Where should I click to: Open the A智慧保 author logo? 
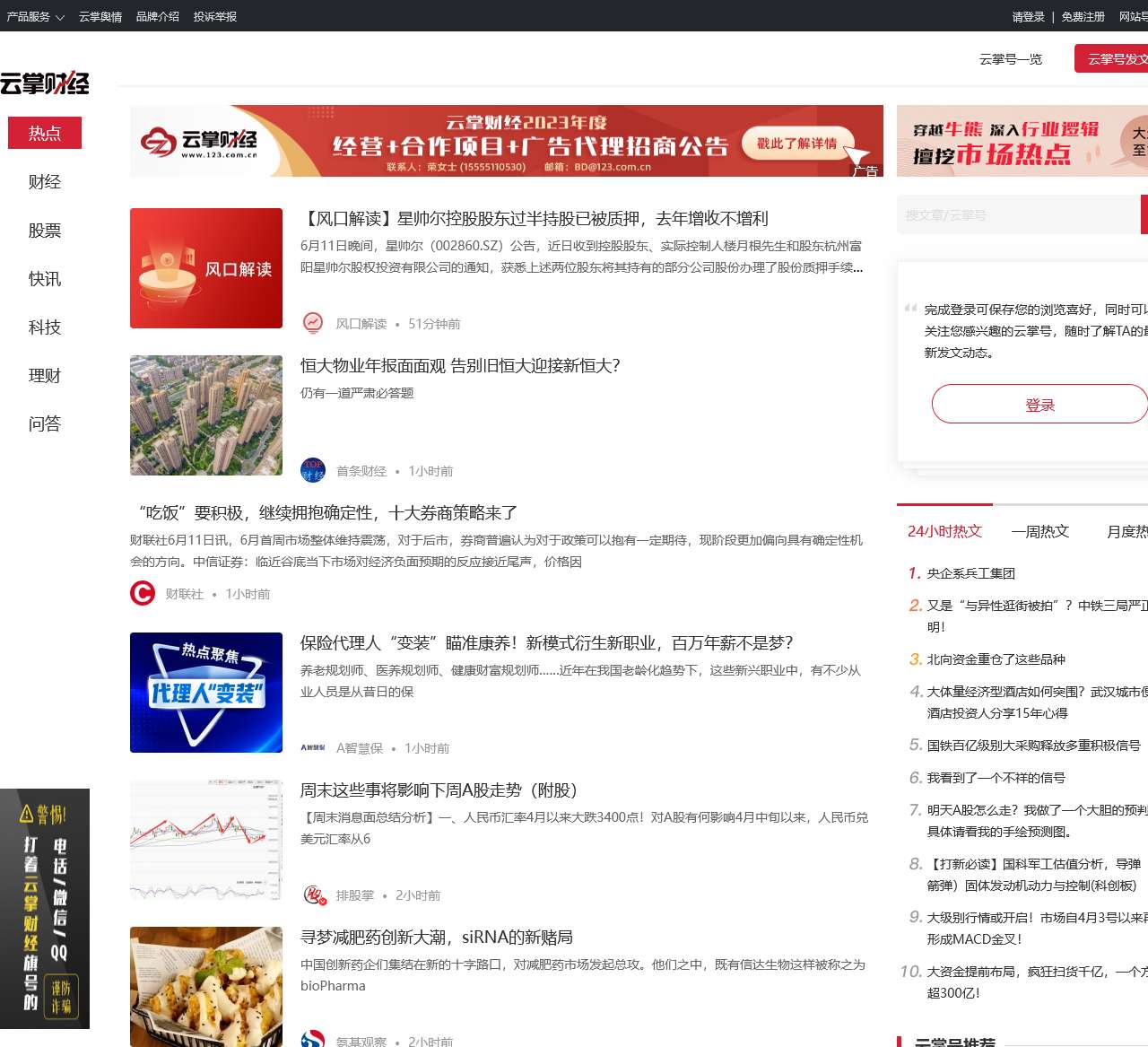tap(313, 747)
